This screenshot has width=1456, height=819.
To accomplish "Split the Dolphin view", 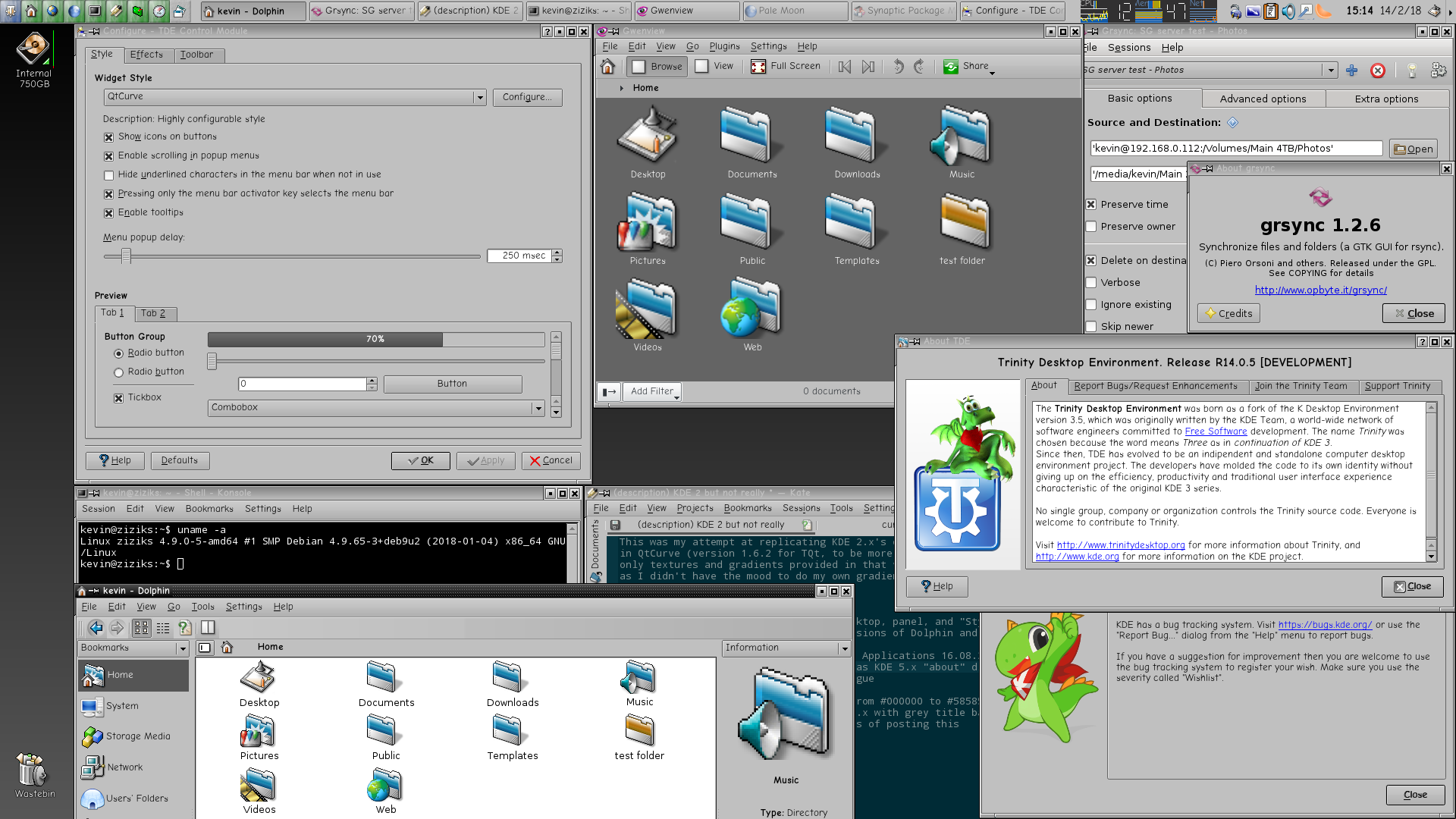I will (208, 628).
